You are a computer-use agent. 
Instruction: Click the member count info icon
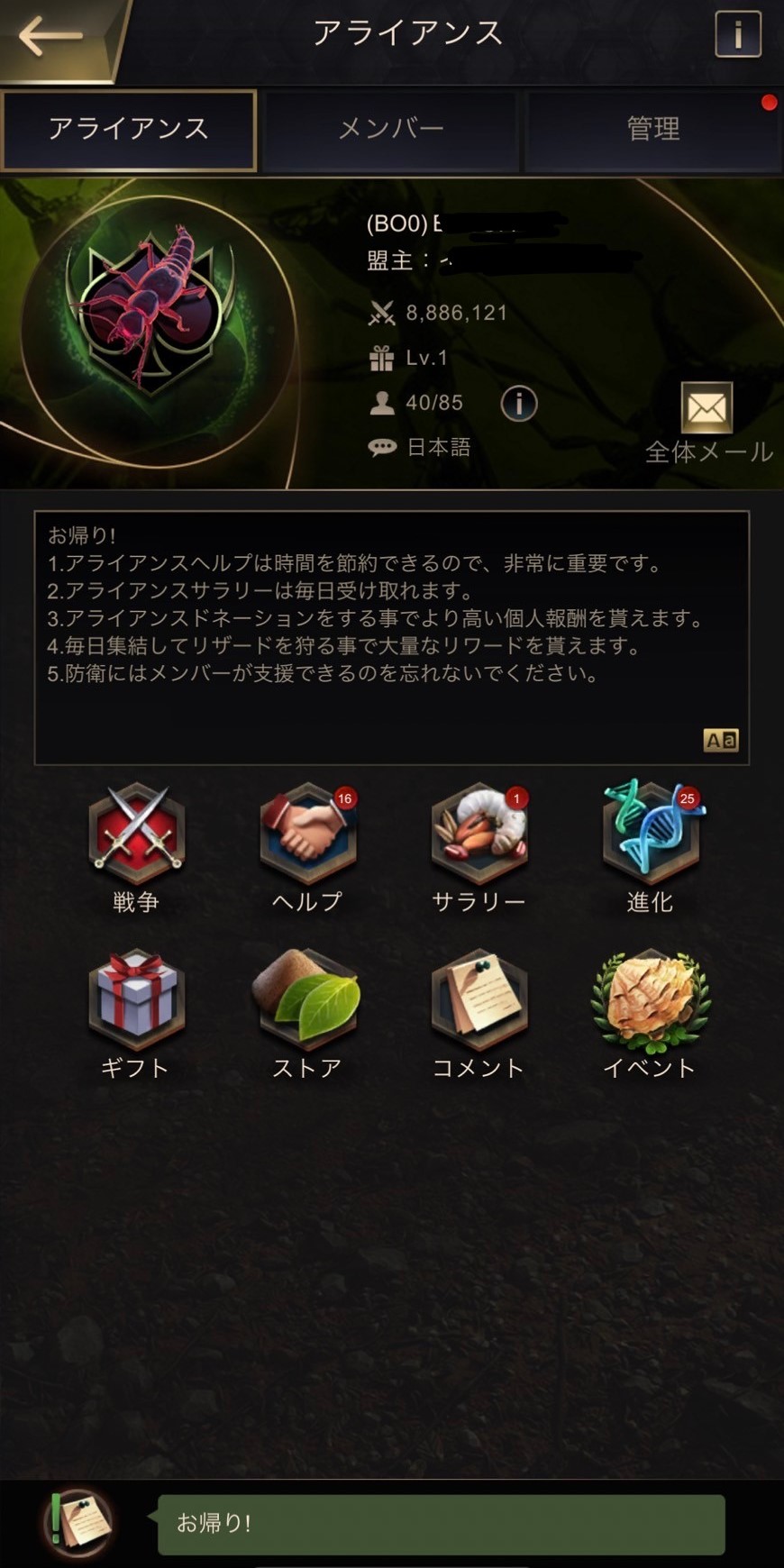point(519,403)
